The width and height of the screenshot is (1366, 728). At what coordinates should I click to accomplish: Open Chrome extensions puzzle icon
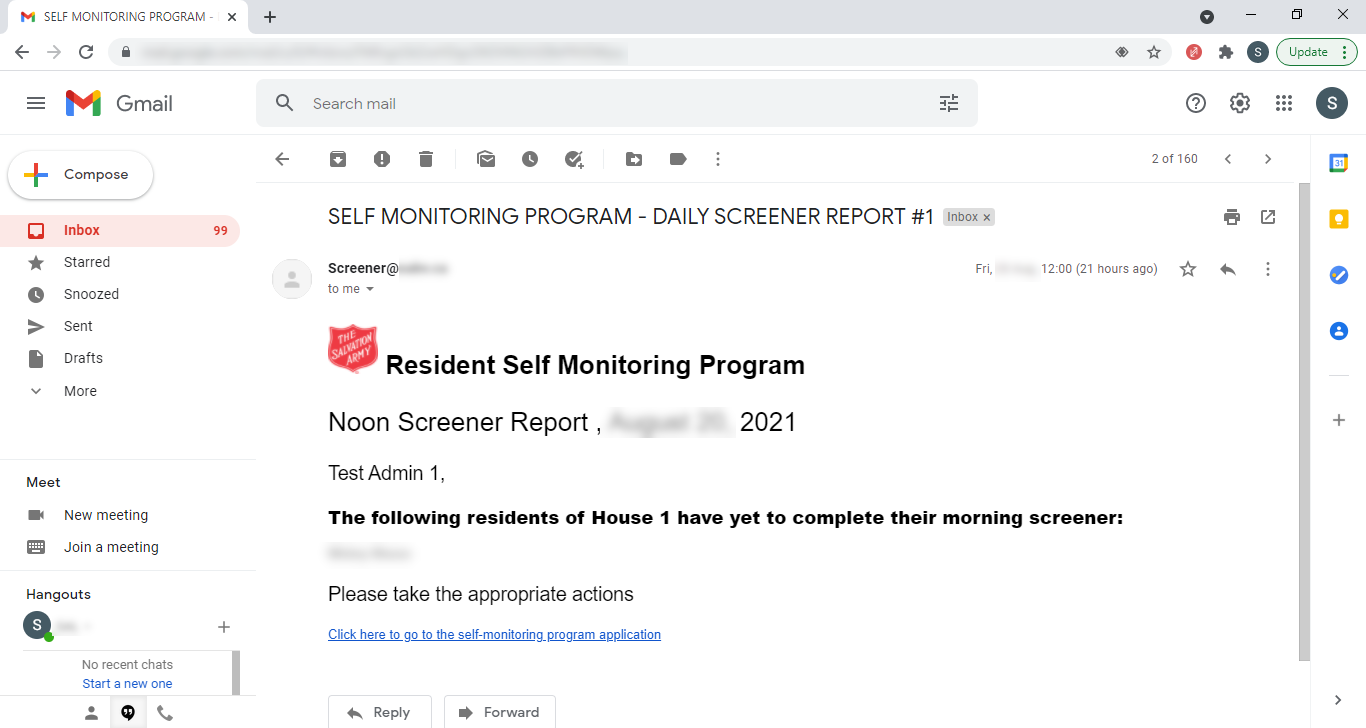(x=1226, y=52)
